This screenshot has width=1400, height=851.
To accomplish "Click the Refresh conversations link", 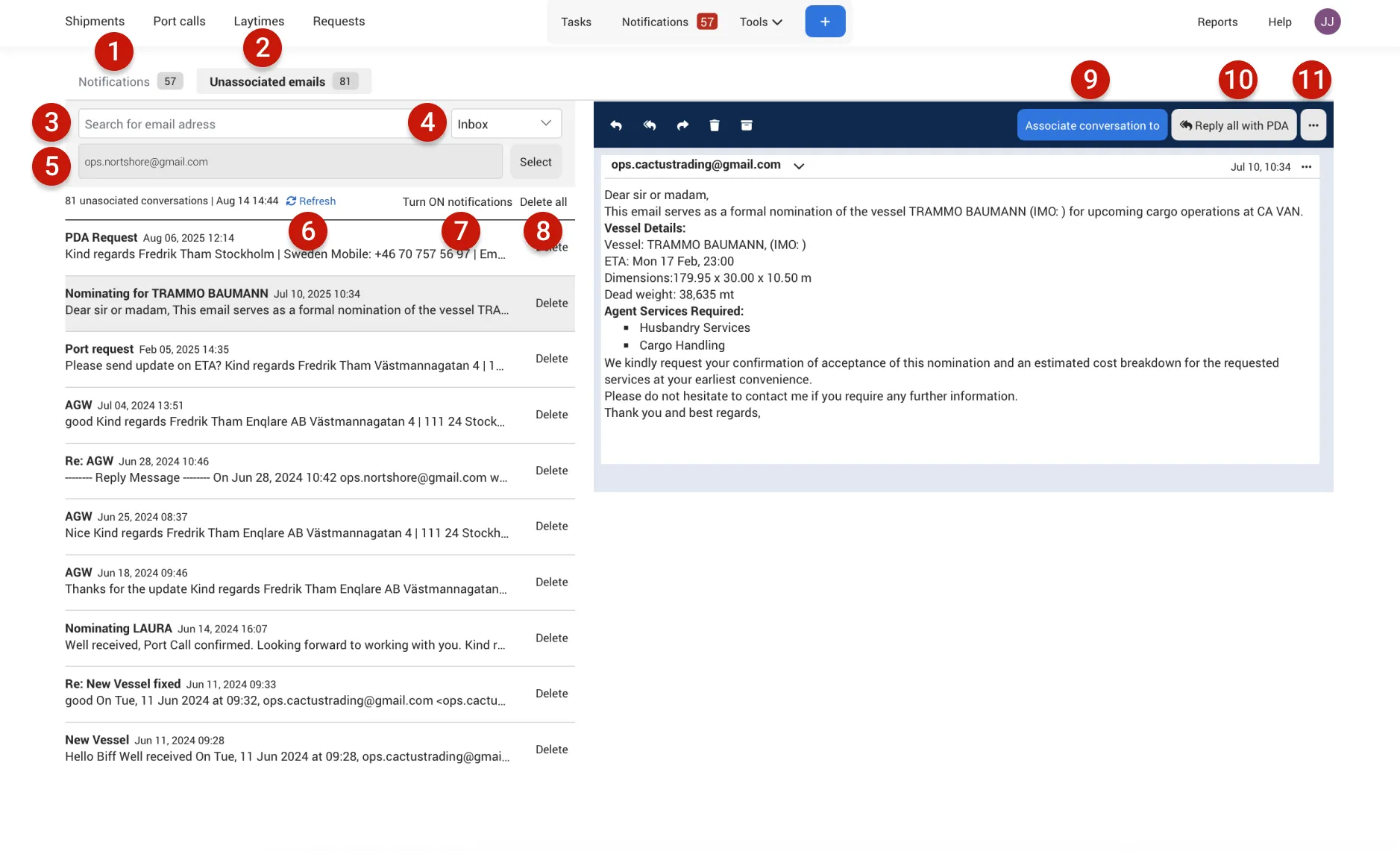I will [311, 201].
